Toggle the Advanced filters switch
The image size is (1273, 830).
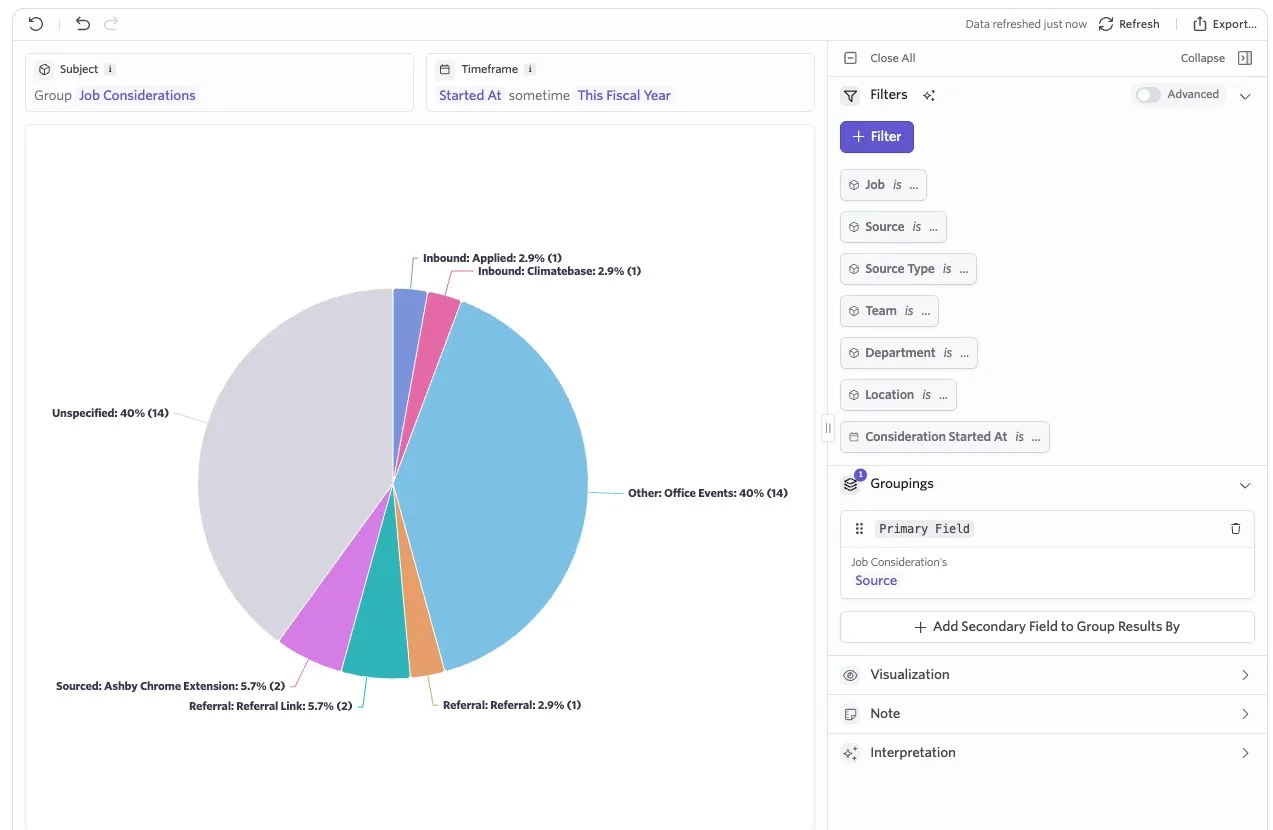tap(1148, 94)
